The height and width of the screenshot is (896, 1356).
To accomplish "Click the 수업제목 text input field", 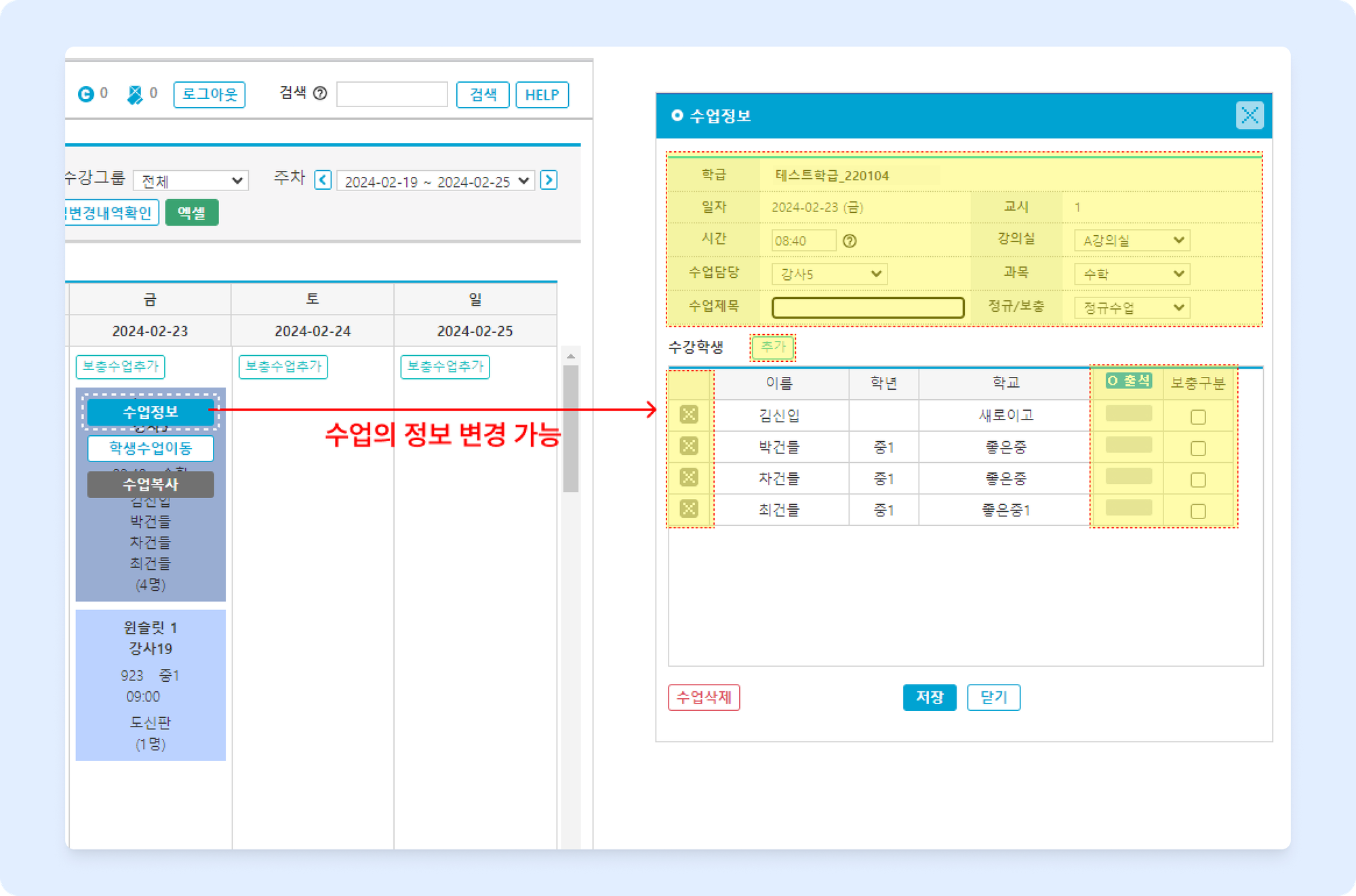I will point(868,308).
